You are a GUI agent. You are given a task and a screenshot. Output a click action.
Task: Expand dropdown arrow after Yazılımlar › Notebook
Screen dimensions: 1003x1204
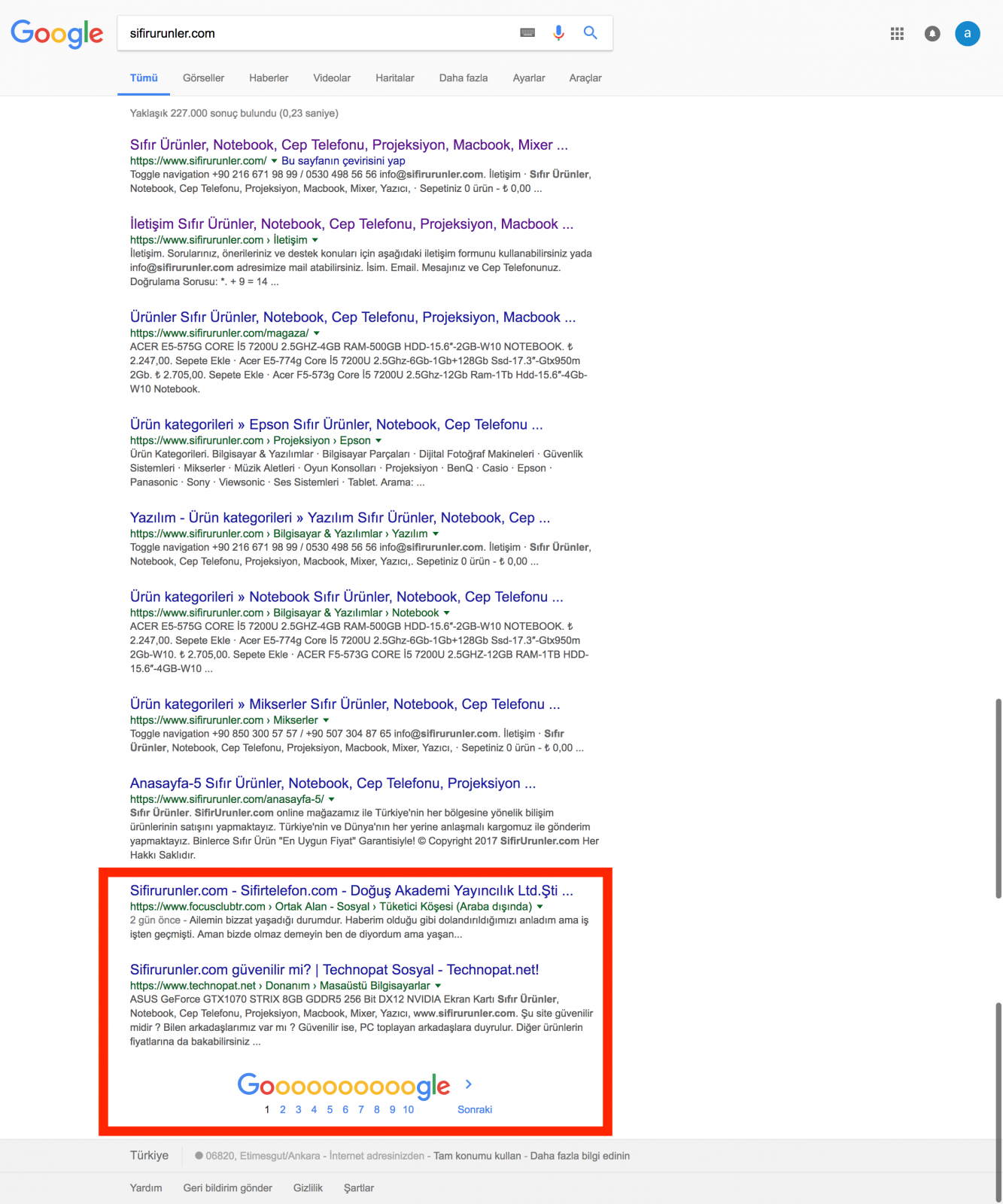(x=446, y=613)
